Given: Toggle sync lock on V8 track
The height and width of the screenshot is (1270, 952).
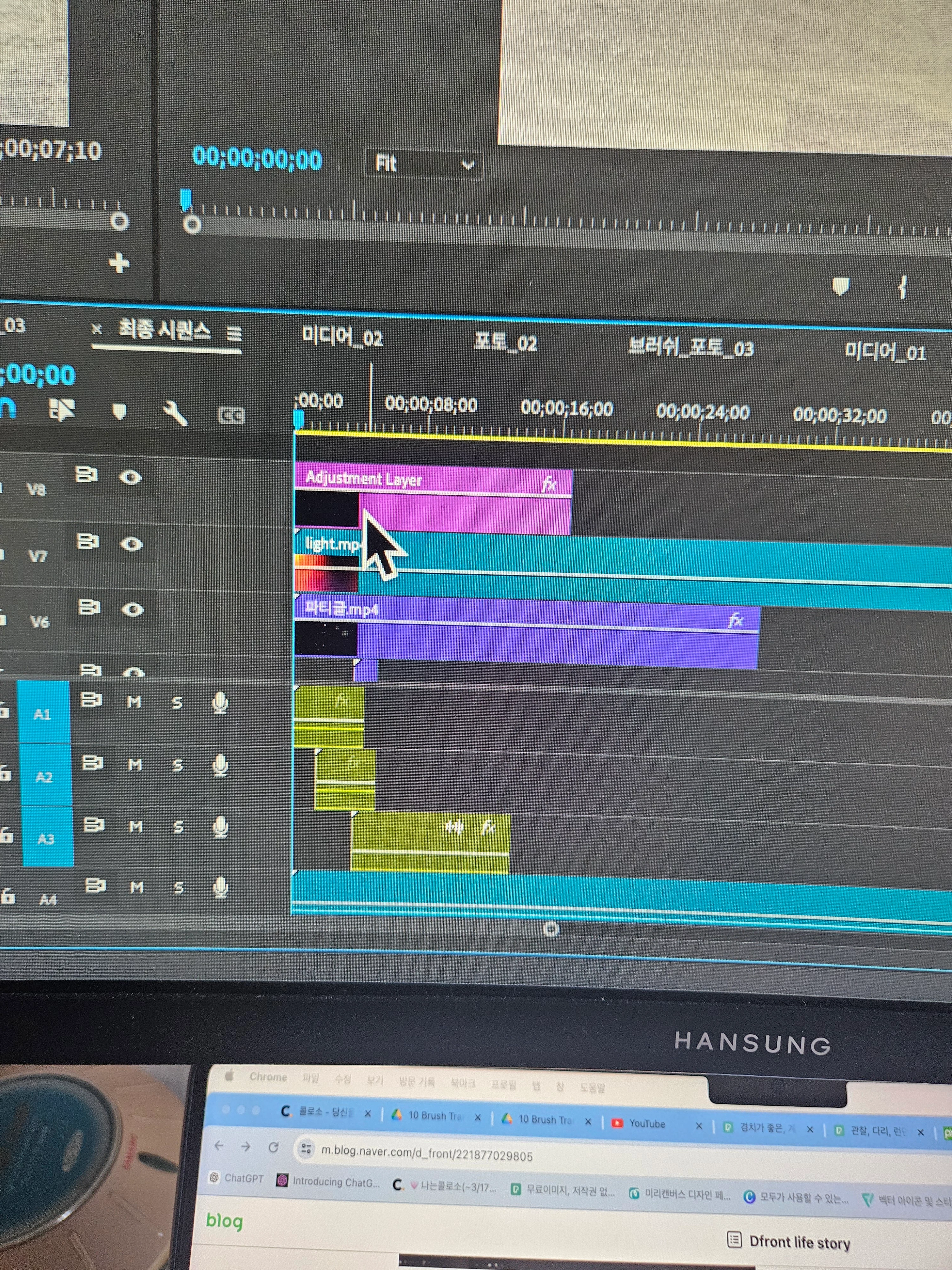Looking at the screenshot, I should (x=86, y=475).
